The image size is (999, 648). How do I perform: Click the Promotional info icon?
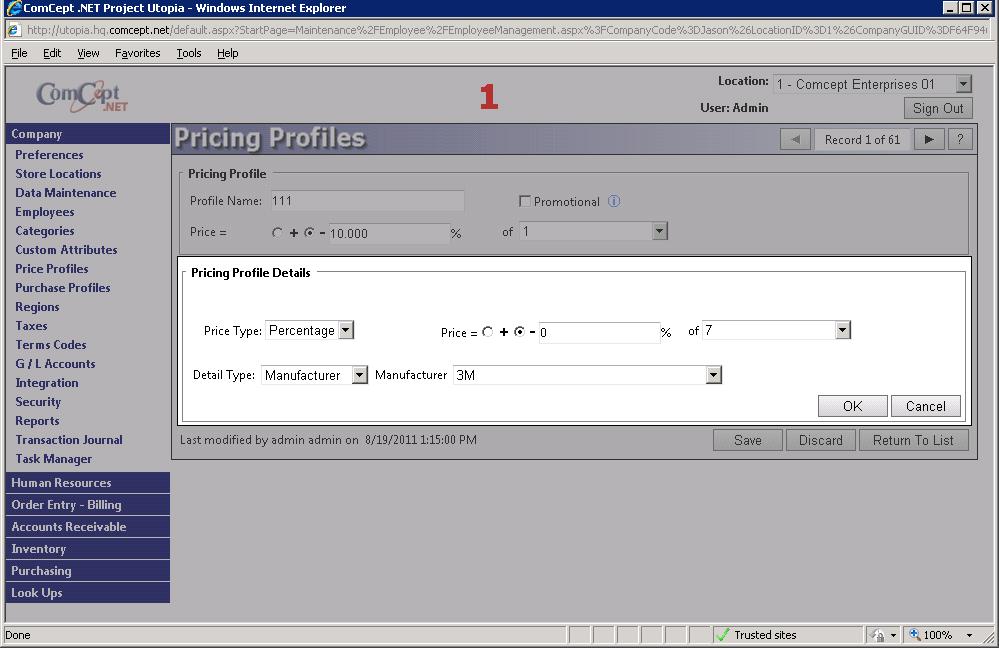click(614, 201)
